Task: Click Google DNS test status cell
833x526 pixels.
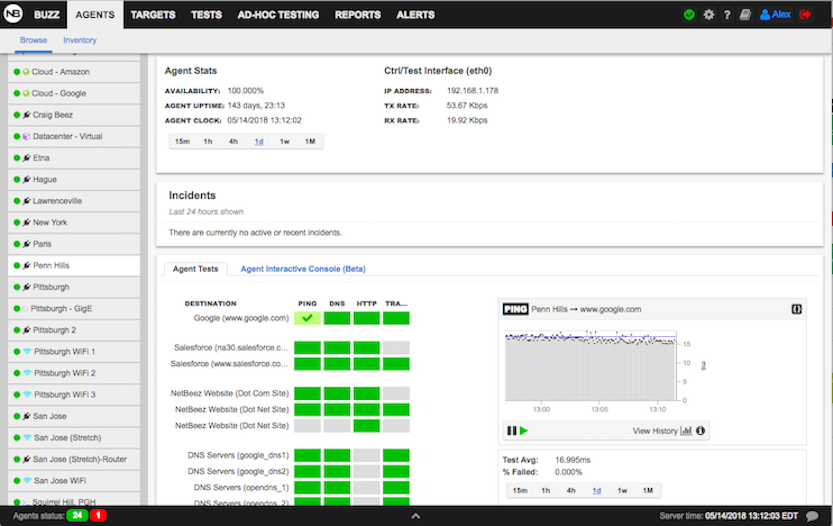Action: pyautogui.click(x=337, y=318)
